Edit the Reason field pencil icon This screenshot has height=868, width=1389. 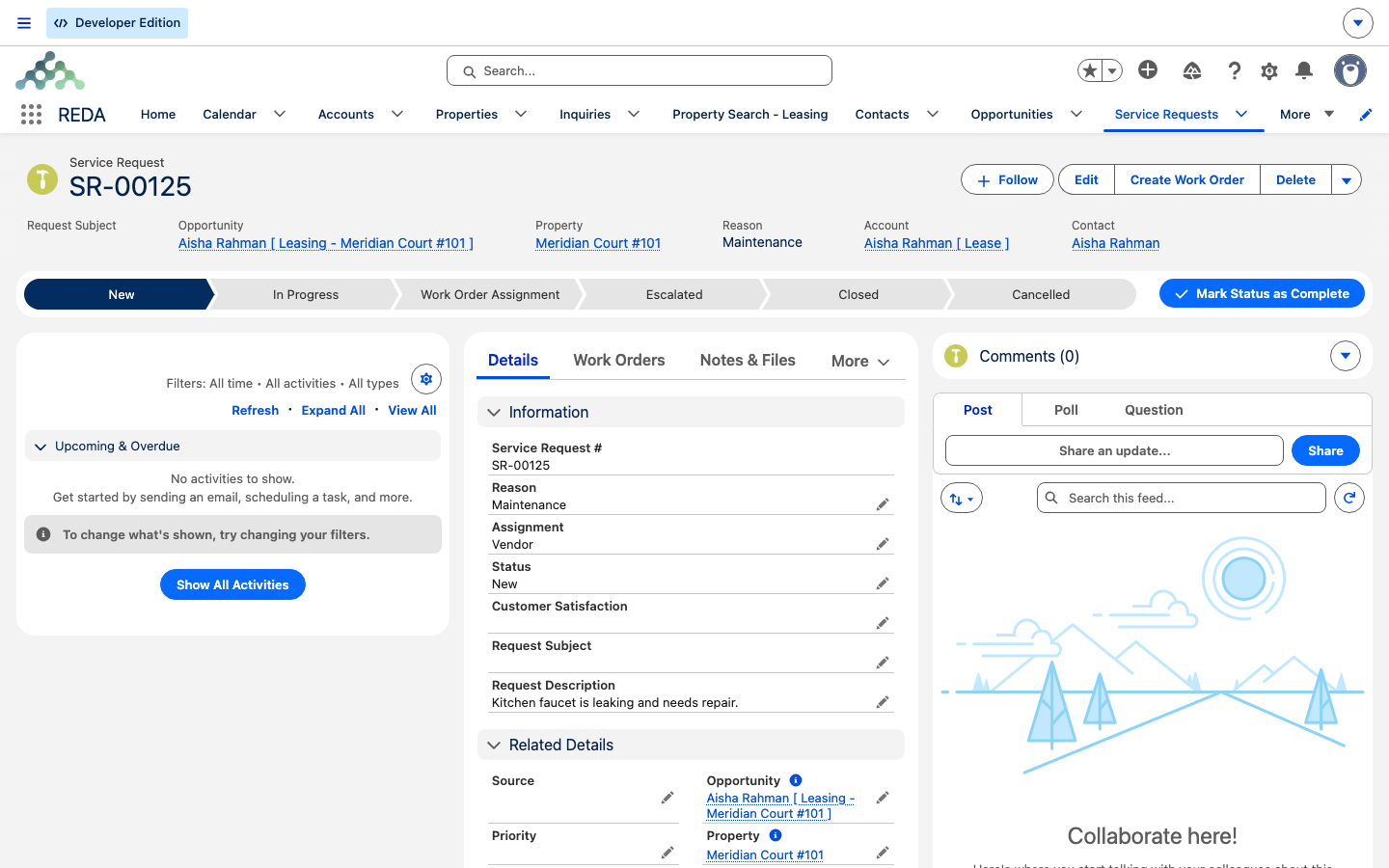(883, 504)
